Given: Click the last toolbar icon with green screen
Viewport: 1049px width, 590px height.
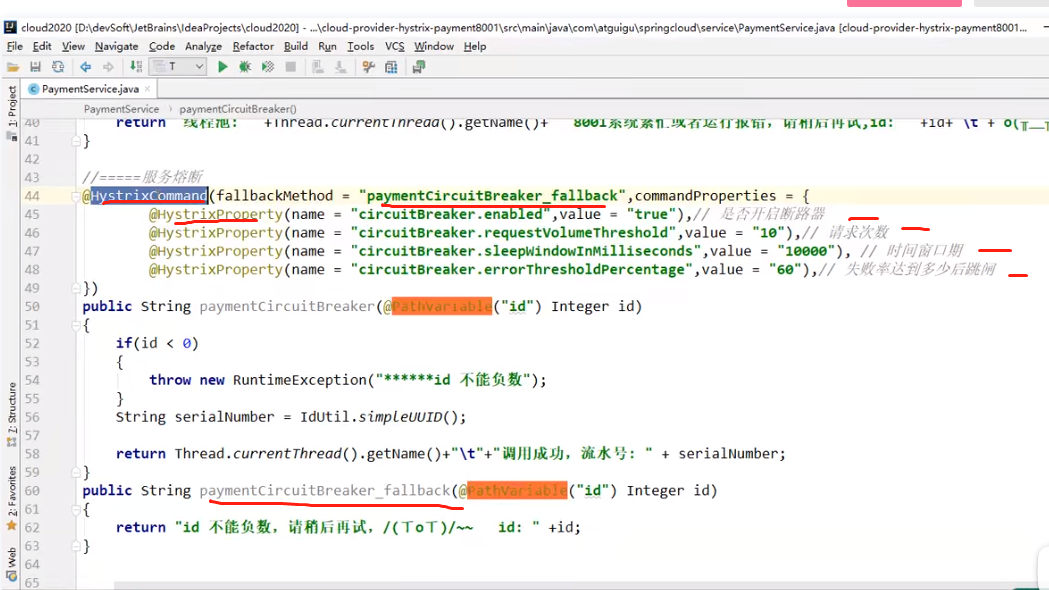Looking at the screenshot, I should coord(419,67).
